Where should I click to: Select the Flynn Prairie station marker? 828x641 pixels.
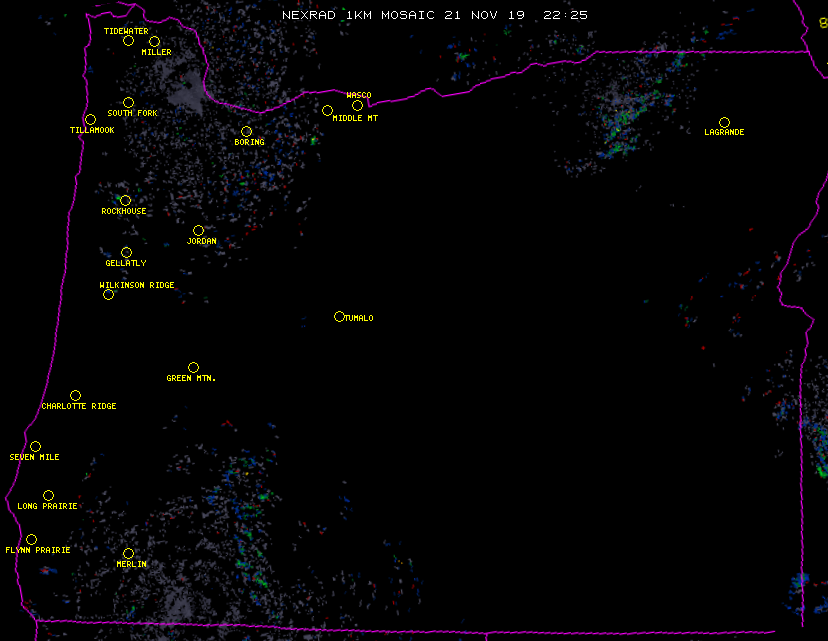click(31, 540)
